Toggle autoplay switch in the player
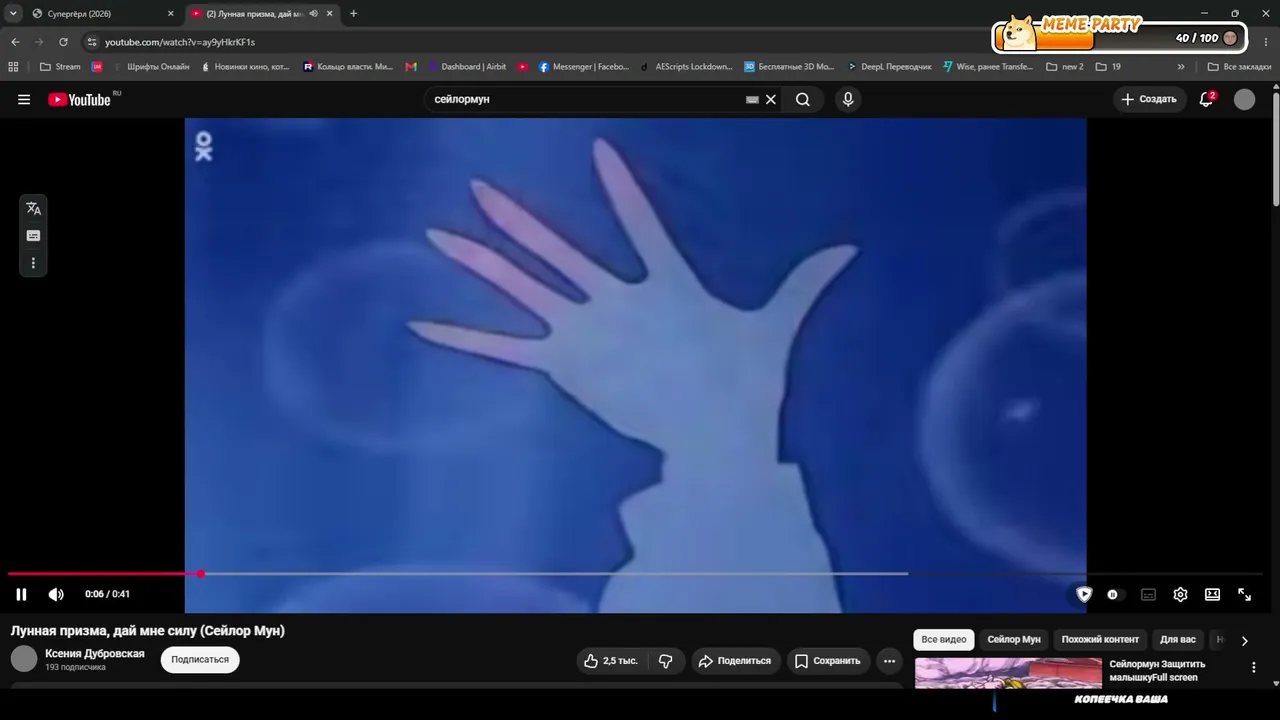Viewport: 1280px width, 720px height. point(1113,594)
